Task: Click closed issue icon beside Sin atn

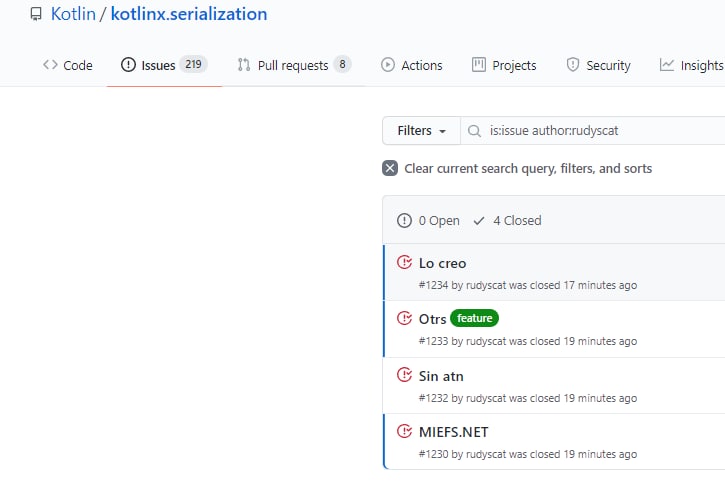Action: (405, 375)
